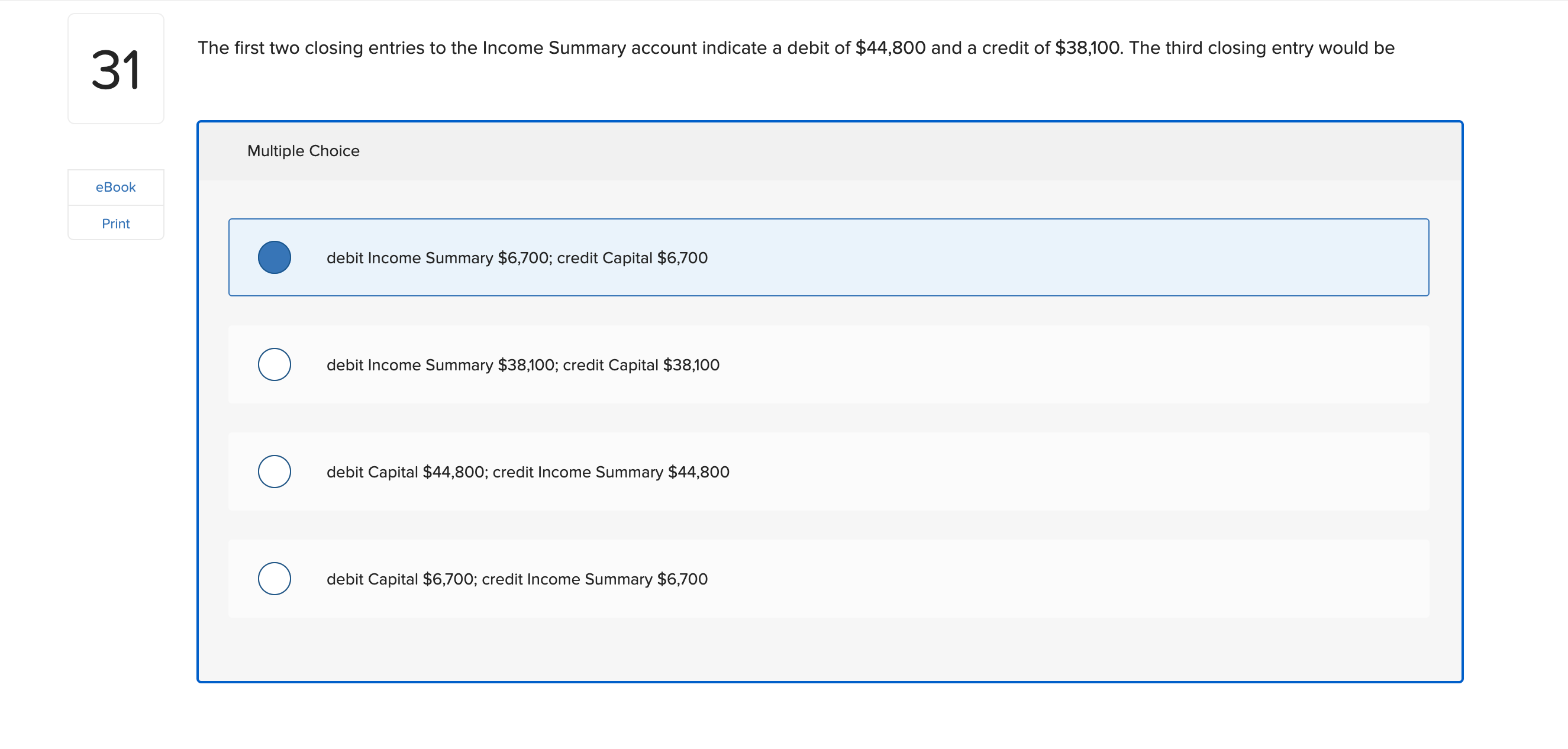Screen dimensions: 1568x749
Task: Click the eBook sidebar panel
Action: click(x=115, y=204)
